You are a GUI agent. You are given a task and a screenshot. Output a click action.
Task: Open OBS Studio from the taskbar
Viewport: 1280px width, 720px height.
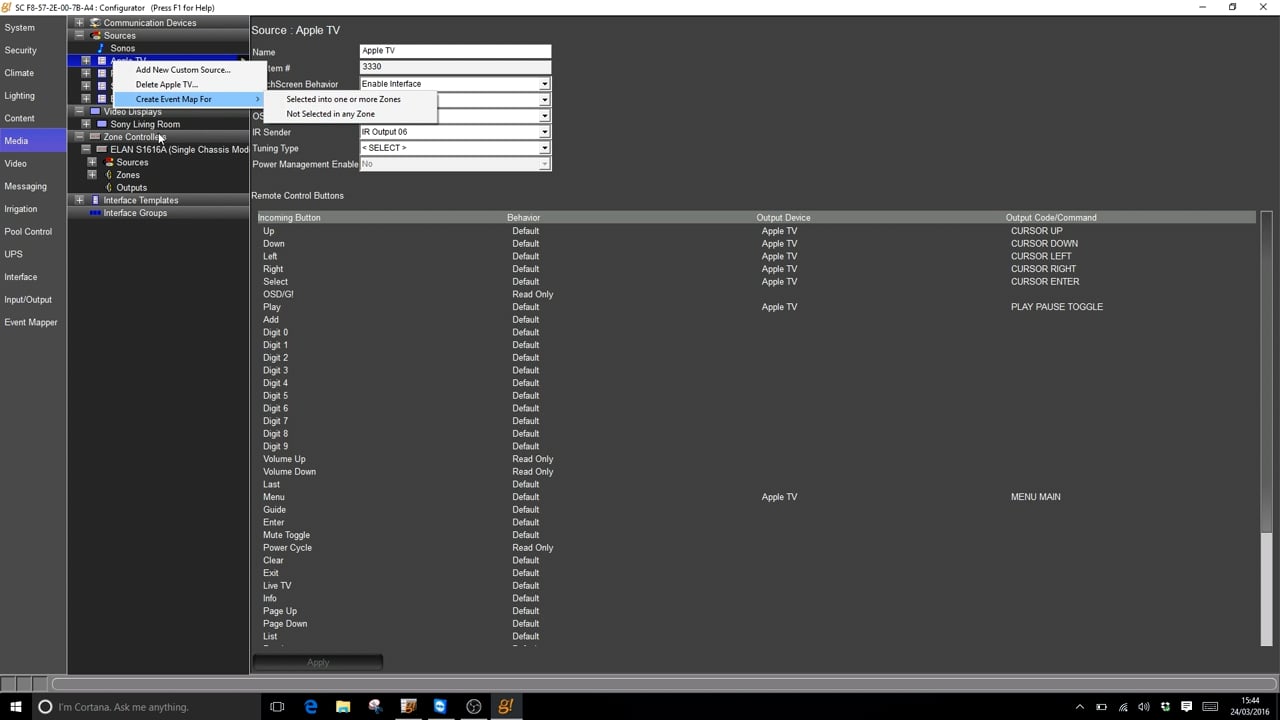pos(473,706)
